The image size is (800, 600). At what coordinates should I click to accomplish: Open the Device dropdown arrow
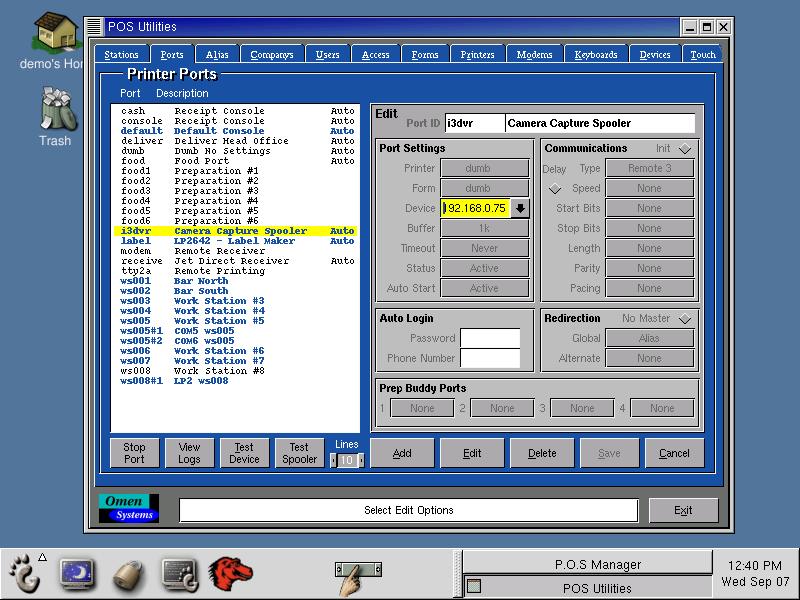pyautogui.click(x=520, y=208)
